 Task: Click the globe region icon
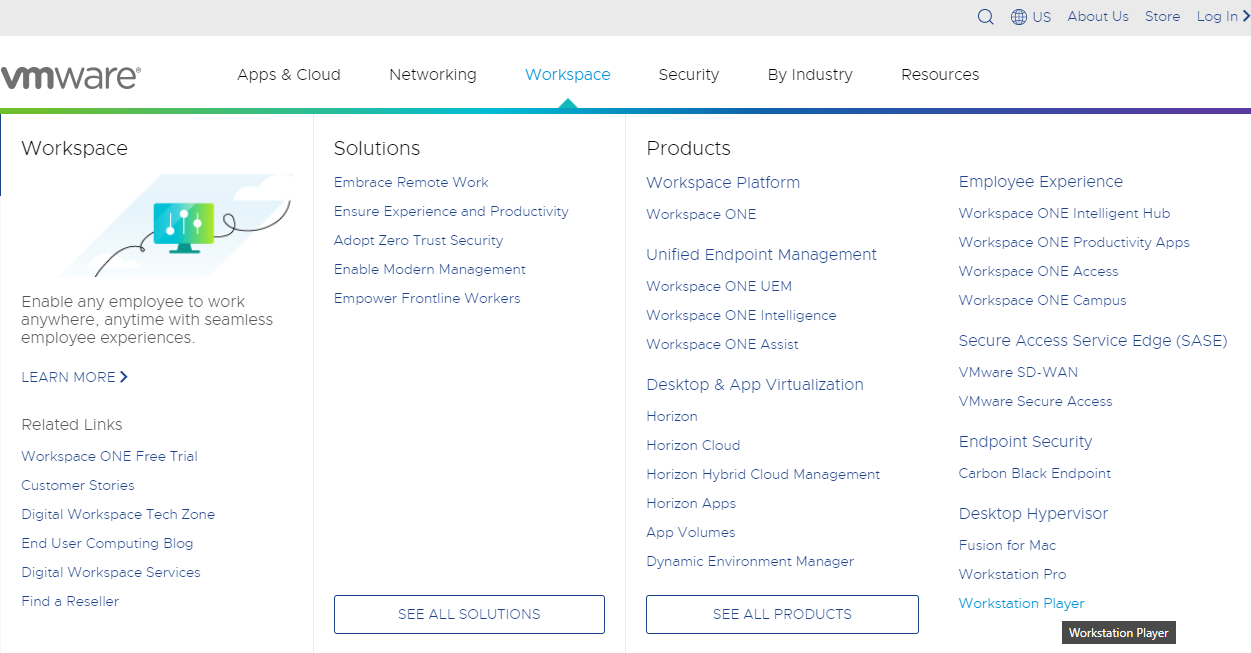[x=1019, y=17]
